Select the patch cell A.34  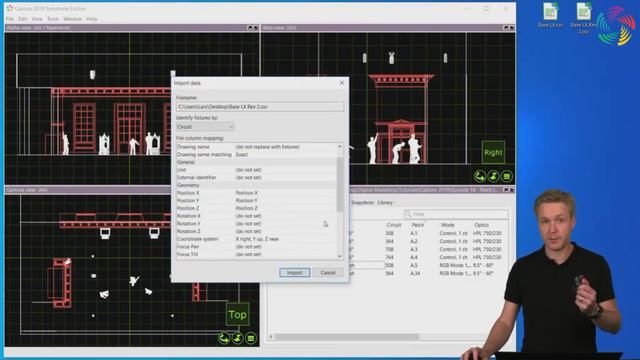point(415,273)
